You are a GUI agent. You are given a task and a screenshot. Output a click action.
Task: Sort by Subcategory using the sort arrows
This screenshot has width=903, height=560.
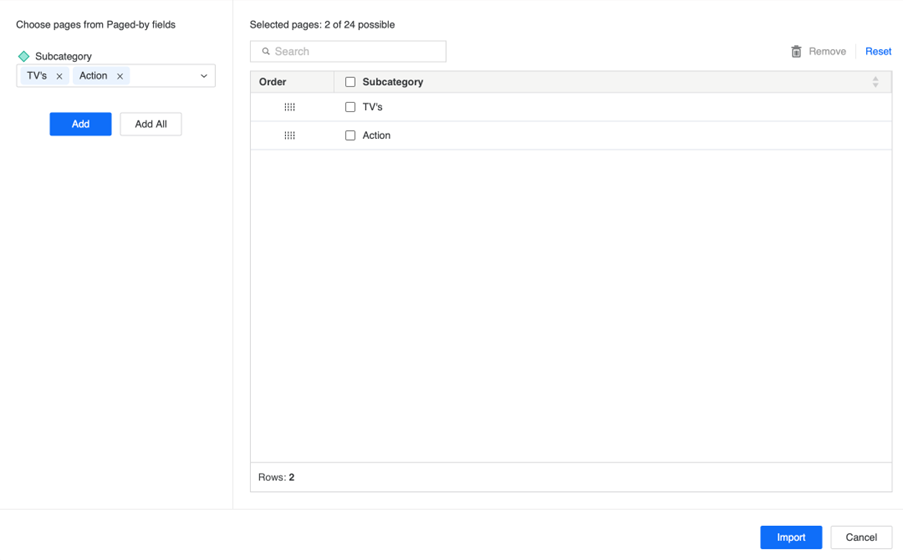[875, 82]
